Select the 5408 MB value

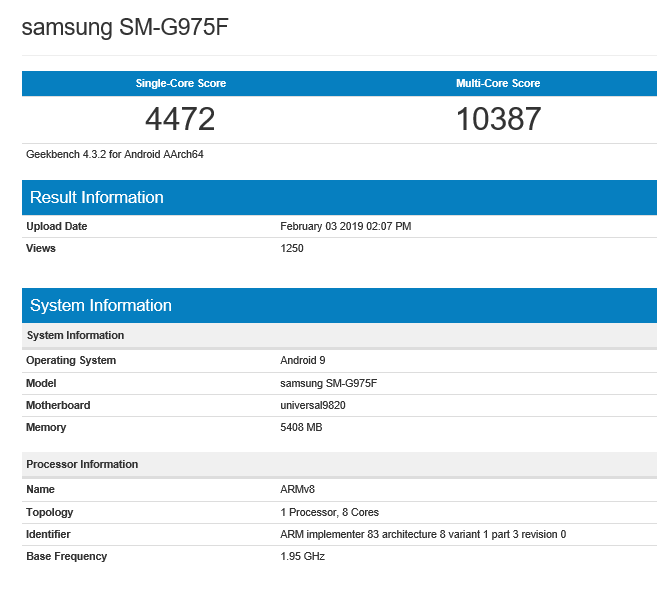pos(301,427)
